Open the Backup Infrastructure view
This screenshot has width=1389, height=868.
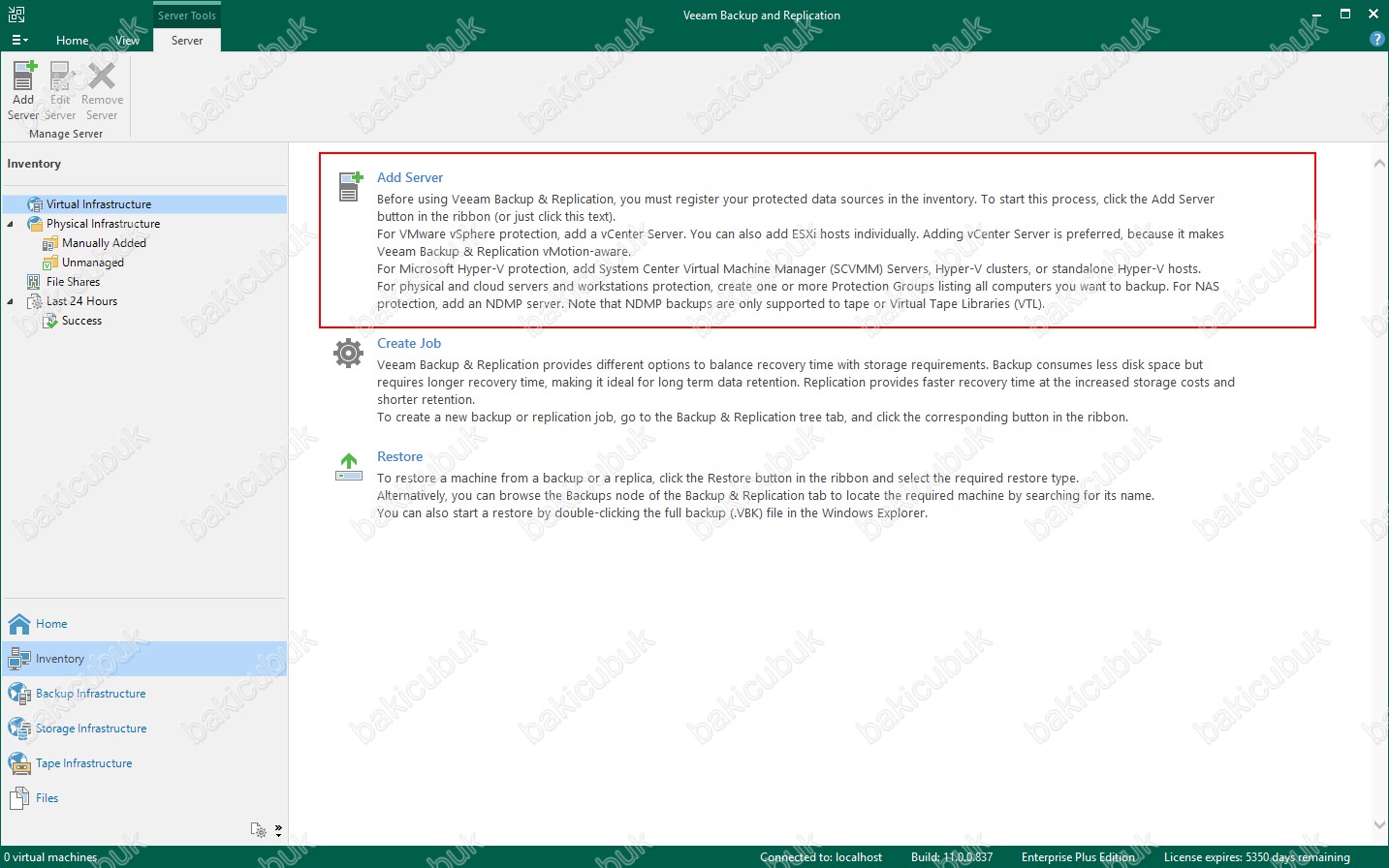coord(144,694)
